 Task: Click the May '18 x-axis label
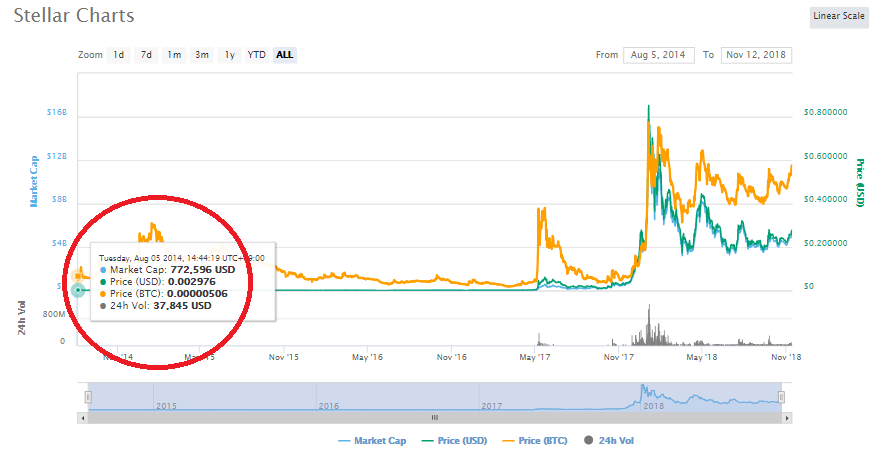tap(702, 357)
